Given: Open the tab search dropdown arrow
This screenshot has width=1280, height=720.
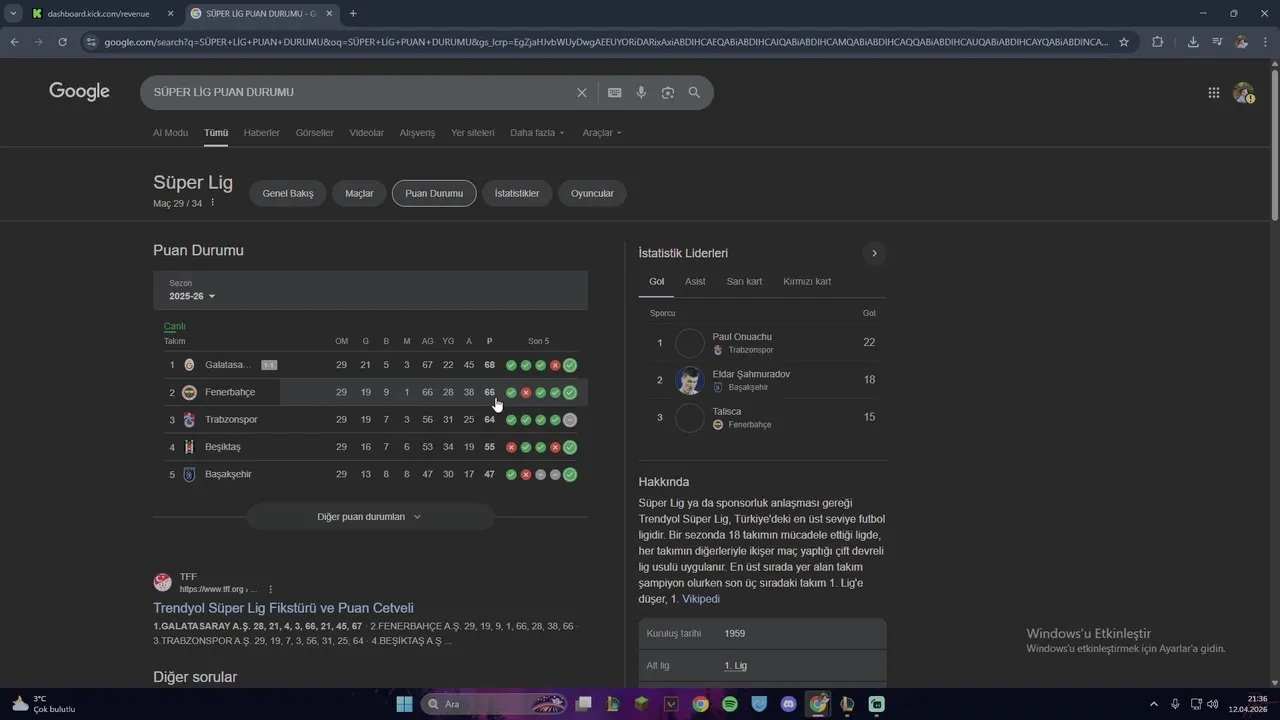Looking at the screenshot, I should pos(13,13).
